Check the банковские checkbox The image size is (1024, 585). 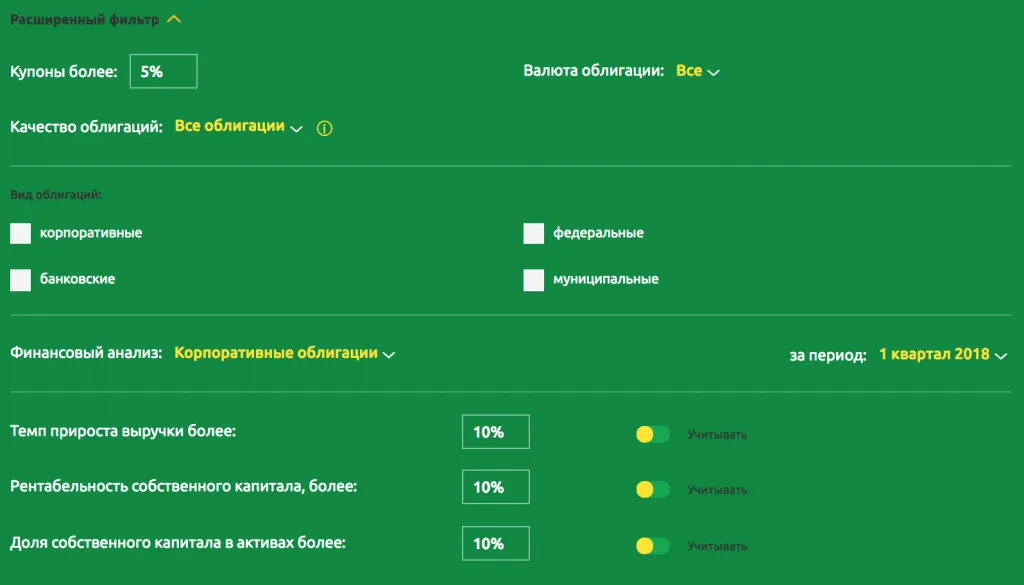click(21, 280)
